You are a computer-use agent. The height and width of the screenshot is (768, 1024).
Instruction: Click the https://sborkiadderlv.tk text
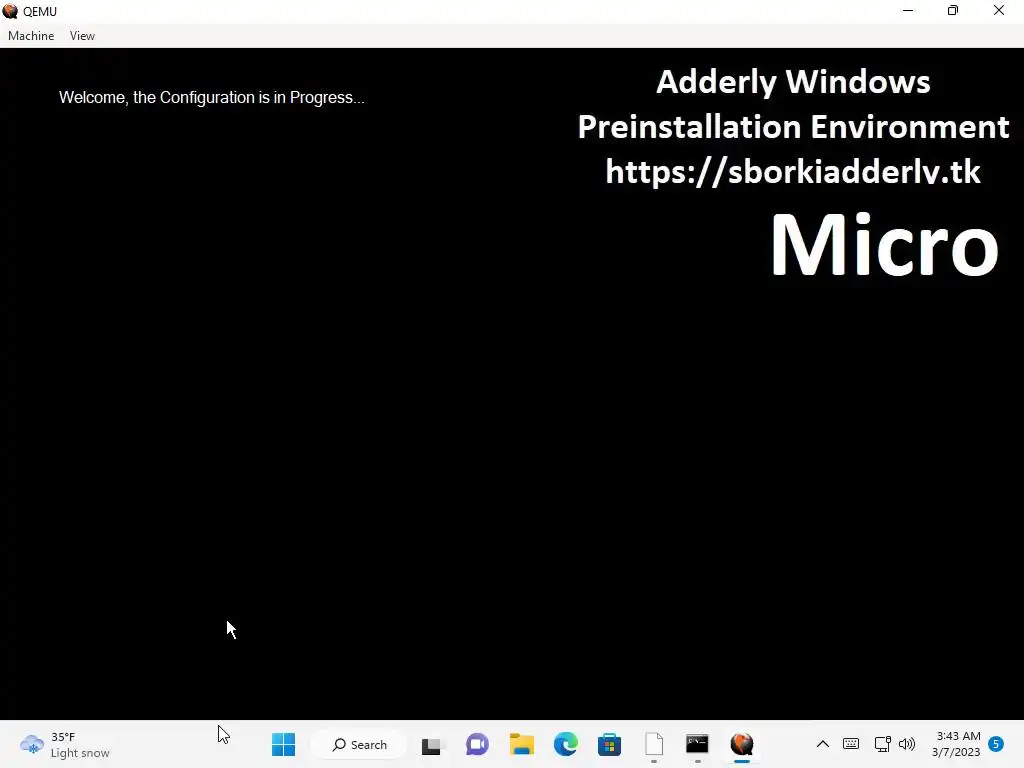(x=793, y=172)
